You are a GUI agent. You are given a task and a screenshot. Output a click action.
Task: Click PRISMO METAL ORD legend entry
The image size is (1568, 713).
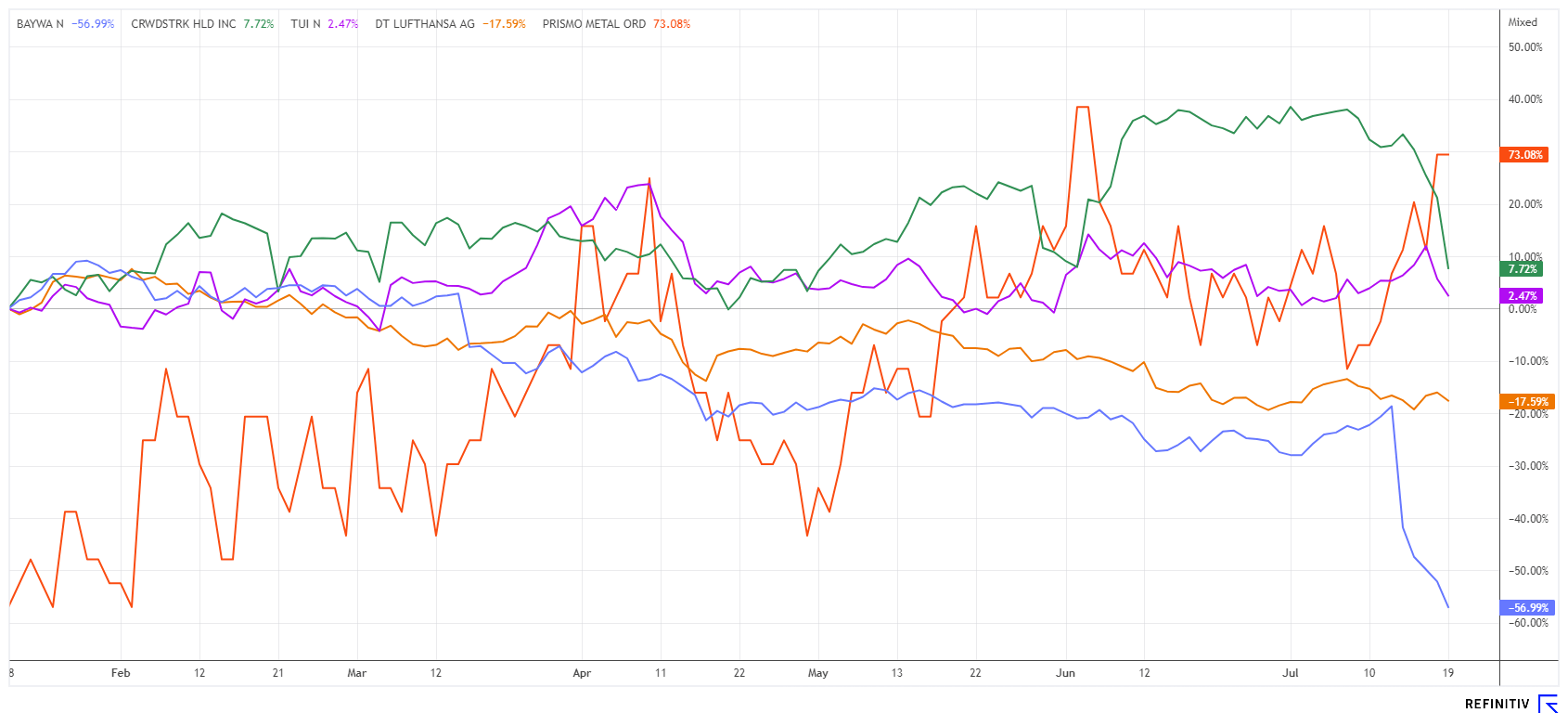[x=594, y=24]
